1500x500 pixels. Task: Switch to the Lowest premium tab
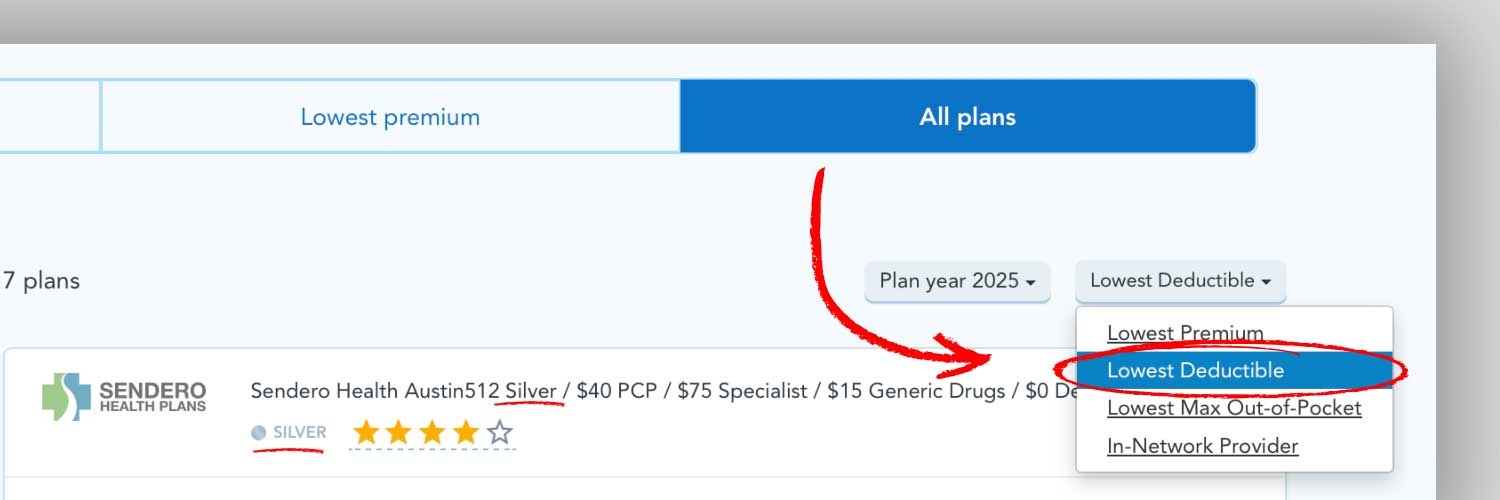point(390,117)
